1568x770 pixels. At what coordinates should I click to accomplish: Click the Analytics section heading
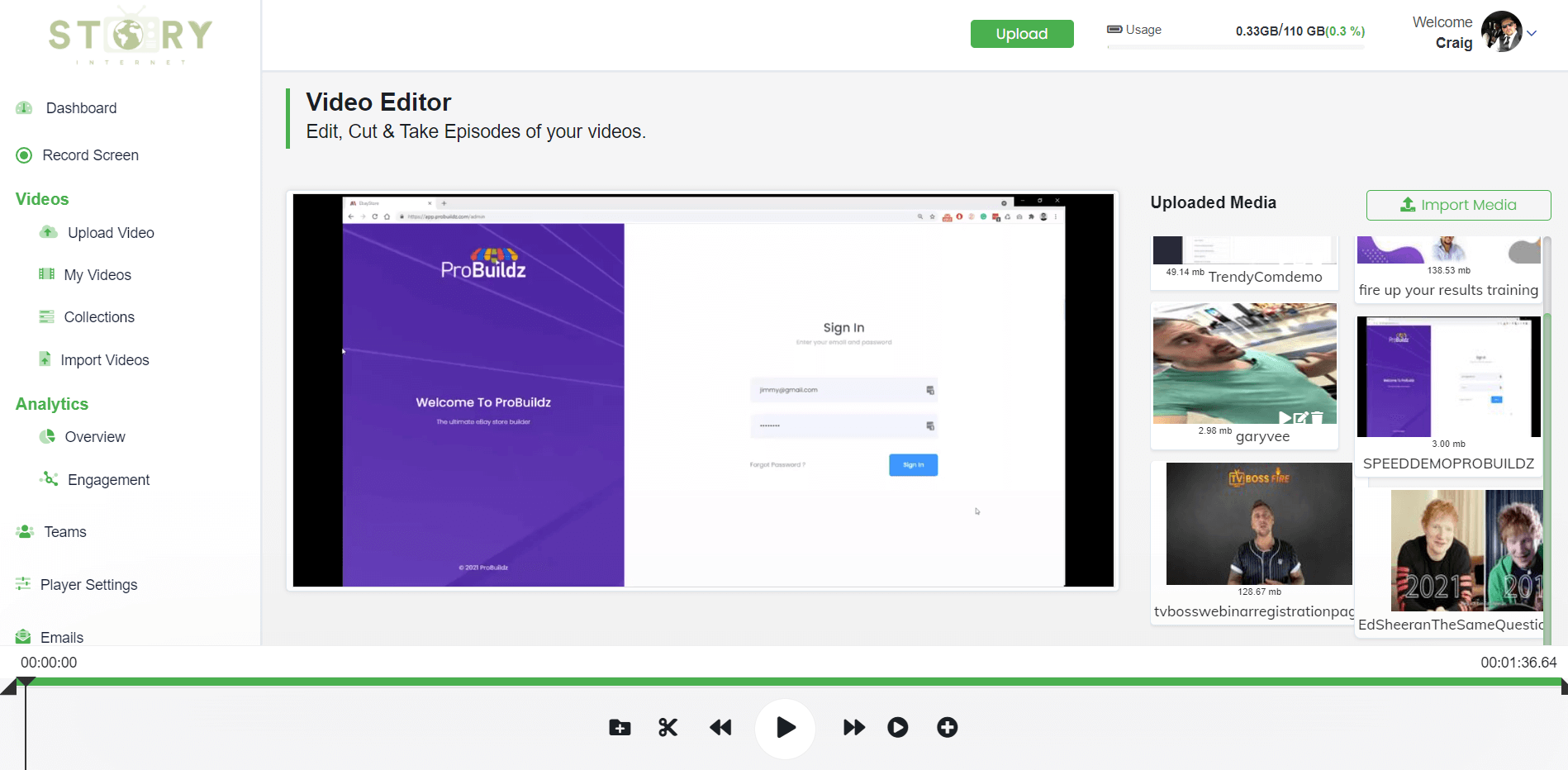tap(52, 404)
